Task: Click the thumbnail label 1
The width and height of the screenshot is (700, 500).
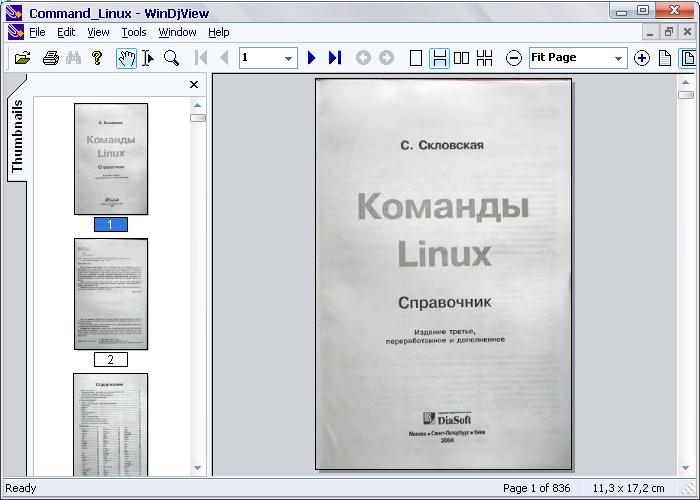Action: click(111, 225)
